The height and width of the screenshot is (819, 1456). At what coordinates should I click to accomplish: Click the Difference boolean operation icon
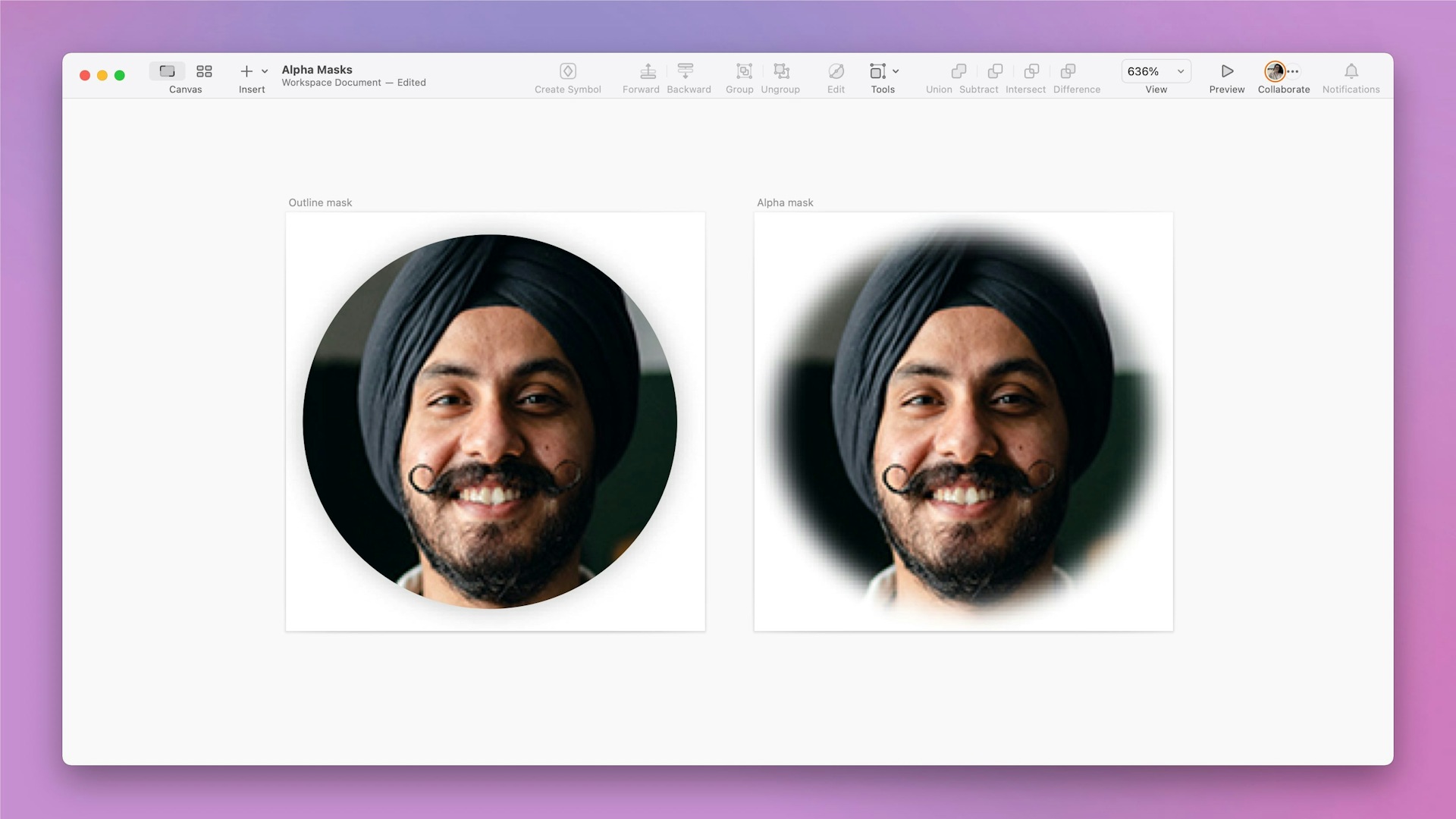pos(1069,72)
